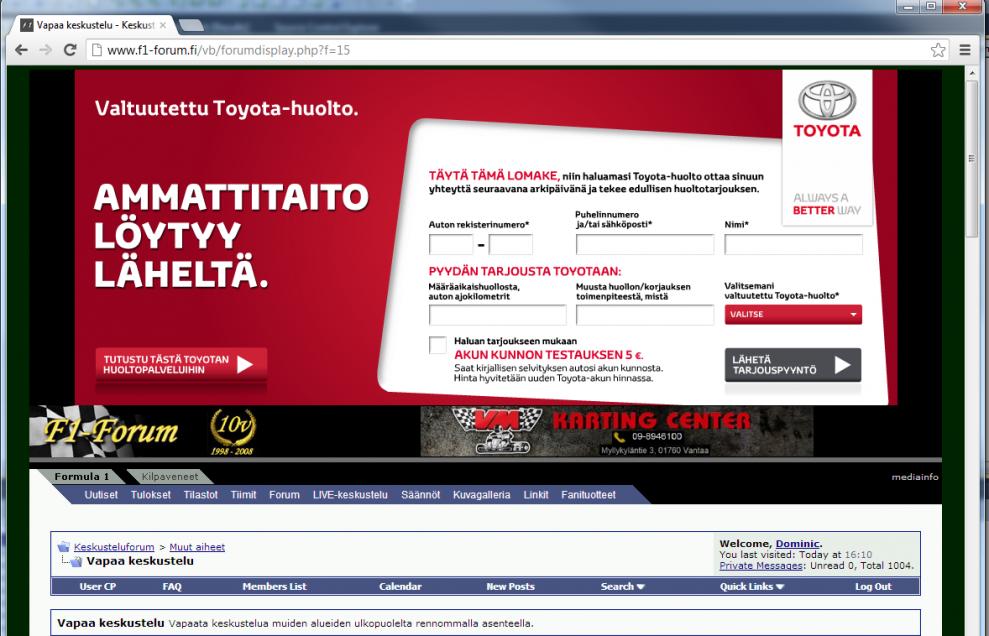Expand the Search dropdown in forum navbar

(x=622, y=586)
